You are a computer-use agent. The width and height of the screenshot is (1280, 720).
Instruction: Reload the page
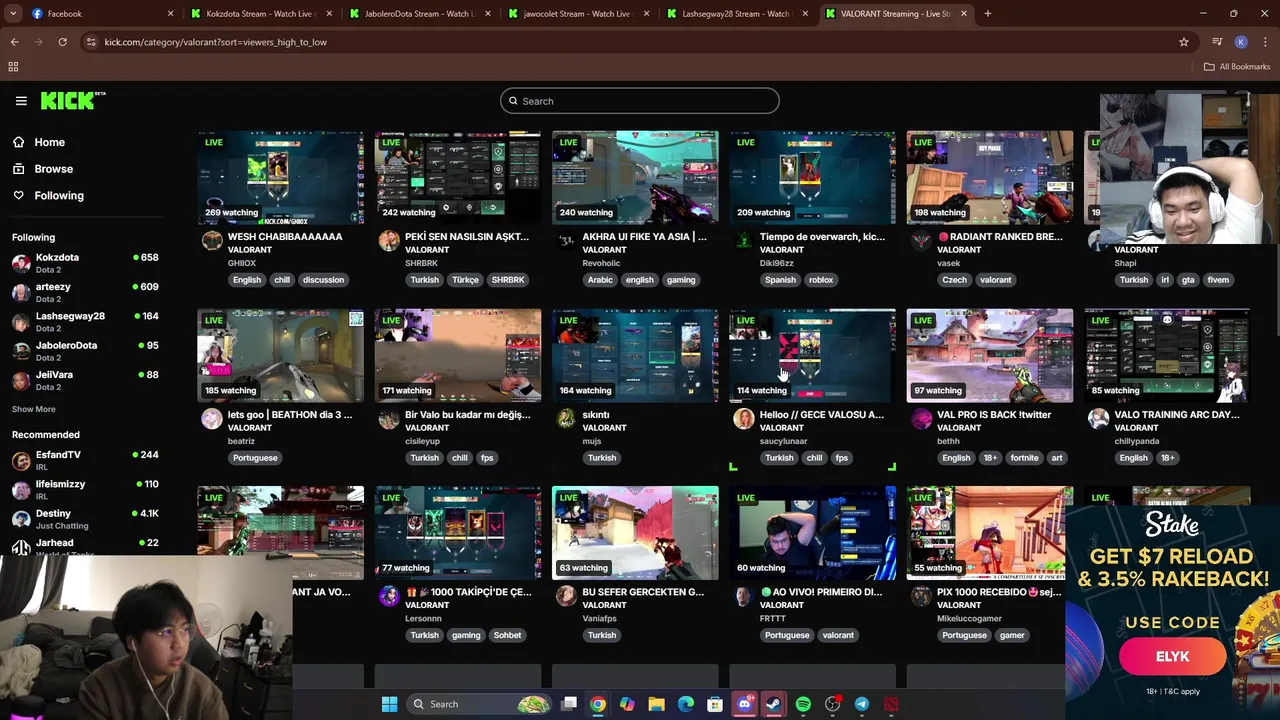62,42
